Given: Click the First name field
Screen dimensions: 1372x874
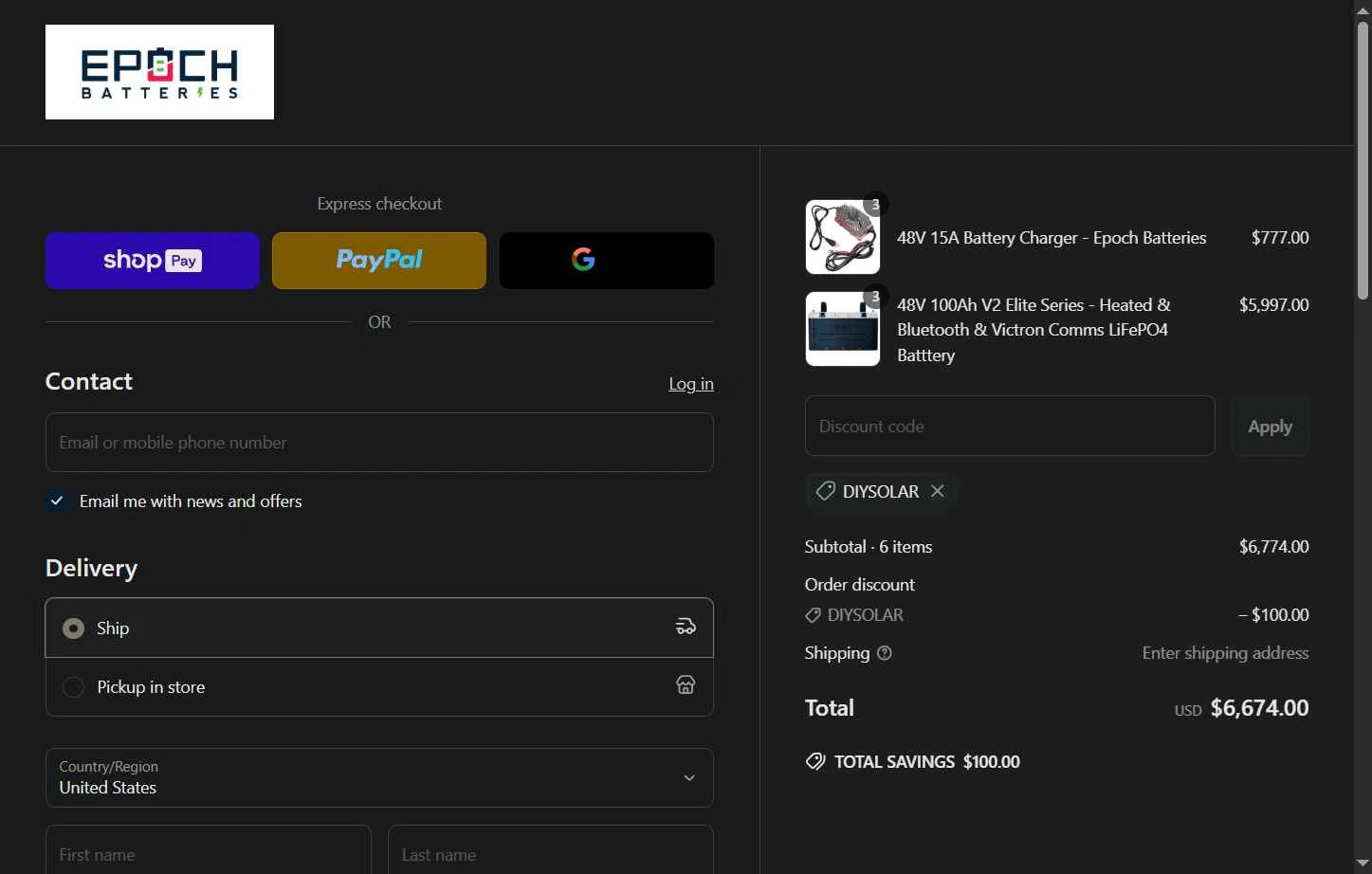Looking at the screenshot, I should [209, 853].
